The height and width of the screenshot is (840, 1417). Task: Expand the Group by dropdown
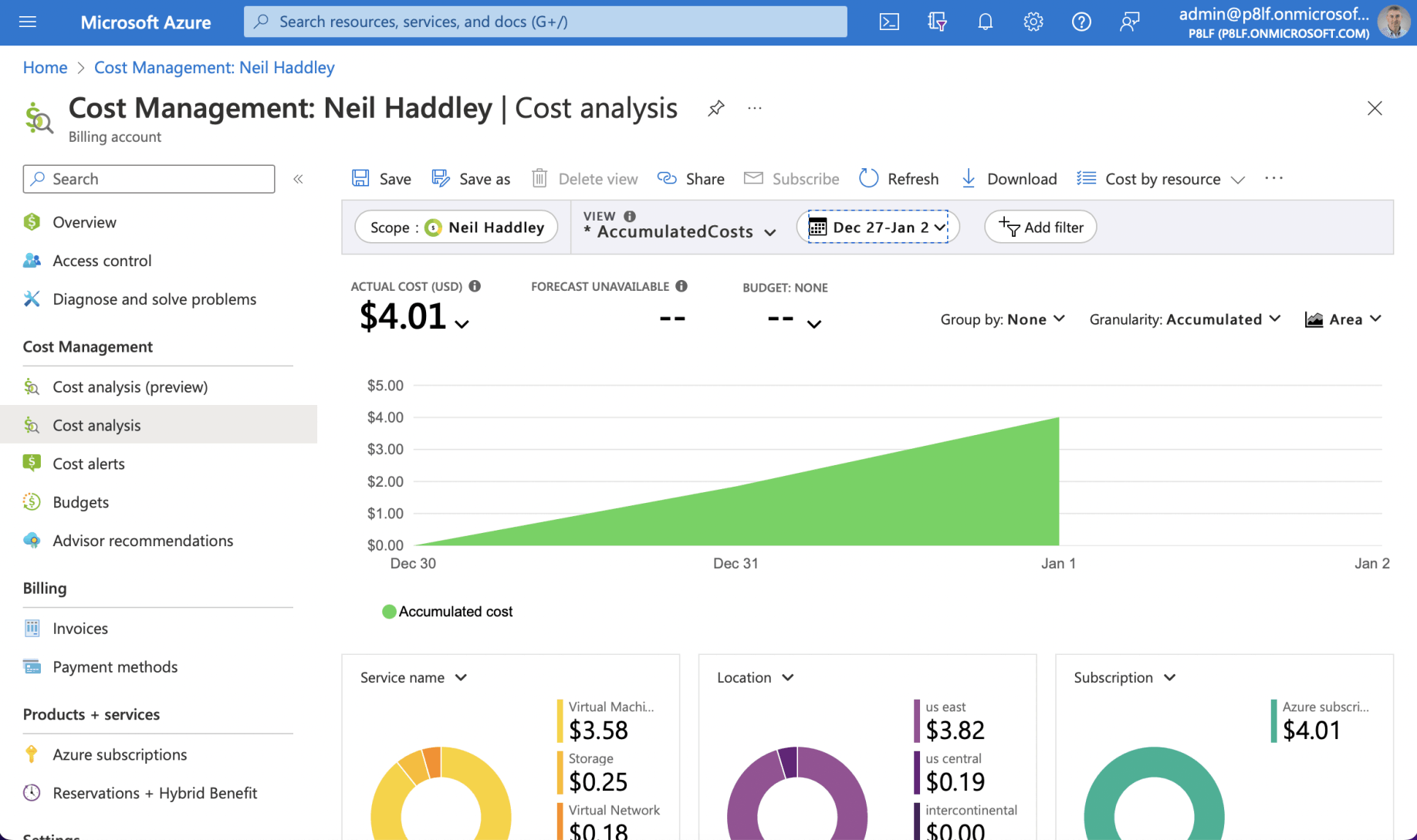(x=1002, y=319)
